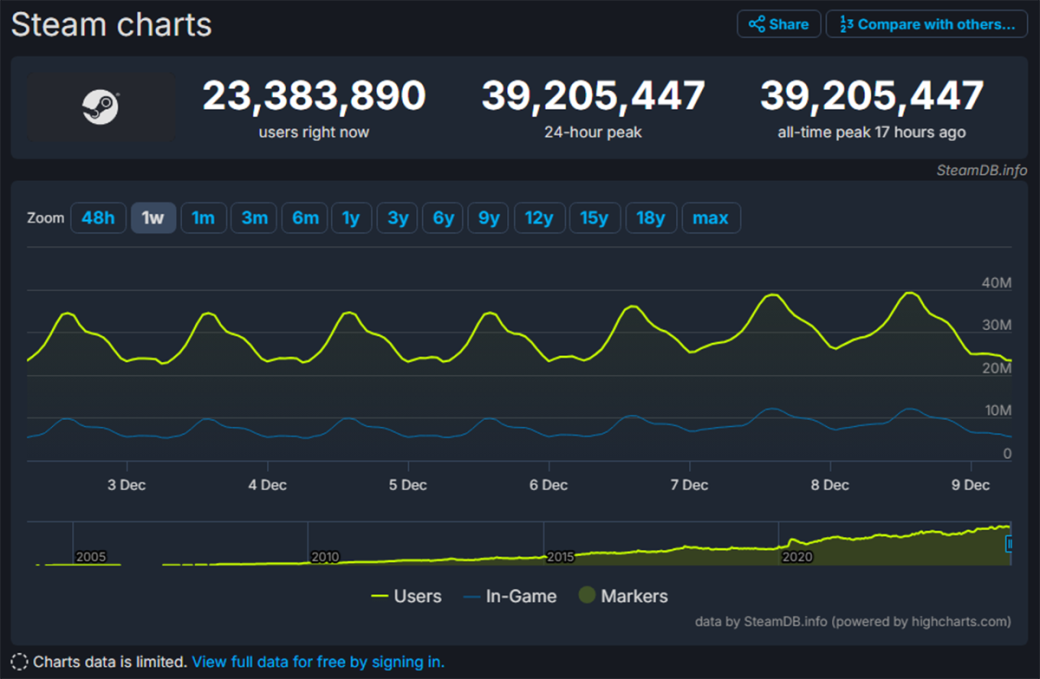Click the 30M y-axis label
The width and height of the screenshot is (1040, 679).
click(x=996, y=325)
